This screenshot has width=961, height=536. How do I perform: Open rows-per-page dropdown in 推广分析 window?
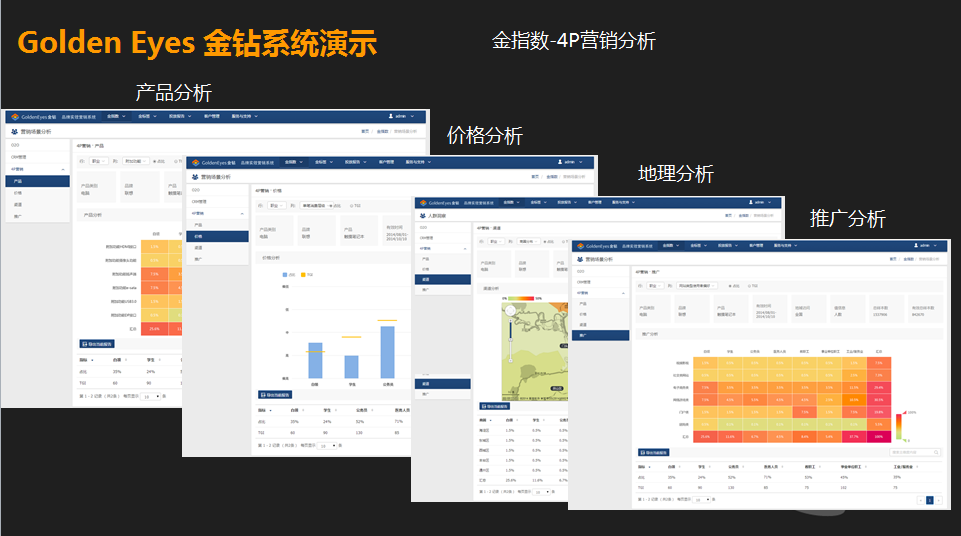[x=701, y=500]
